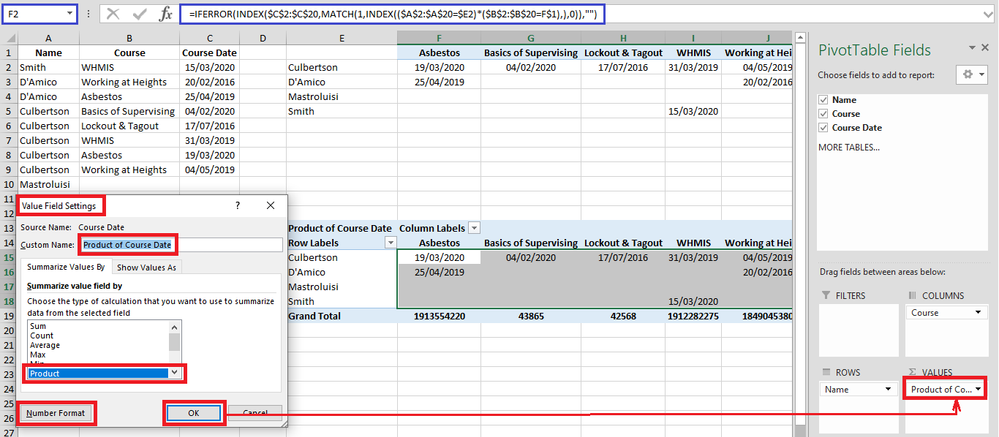Screen dimensions: 999x437
Task: Select row 19 header
Action: coord(9,316)
